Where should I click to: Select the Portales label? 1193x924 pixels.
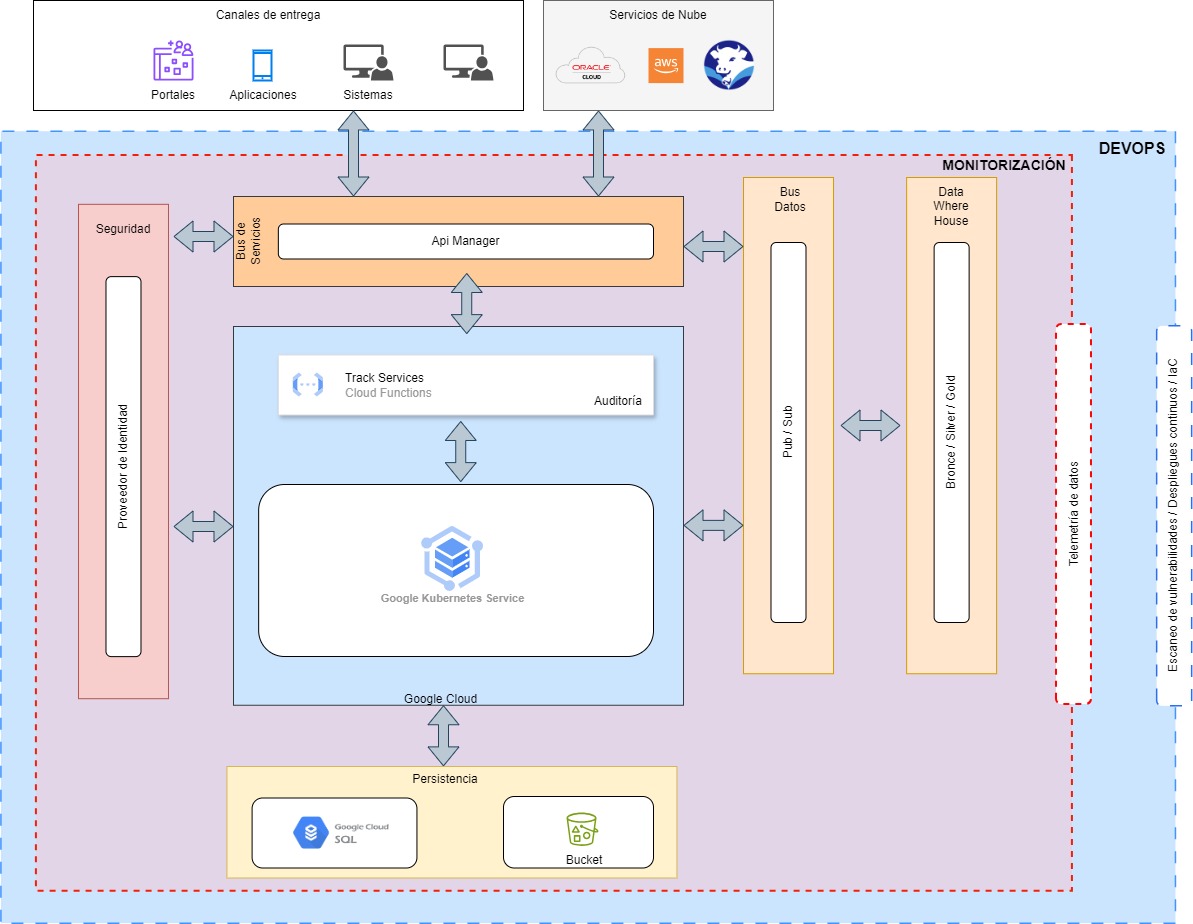point(173,94)
